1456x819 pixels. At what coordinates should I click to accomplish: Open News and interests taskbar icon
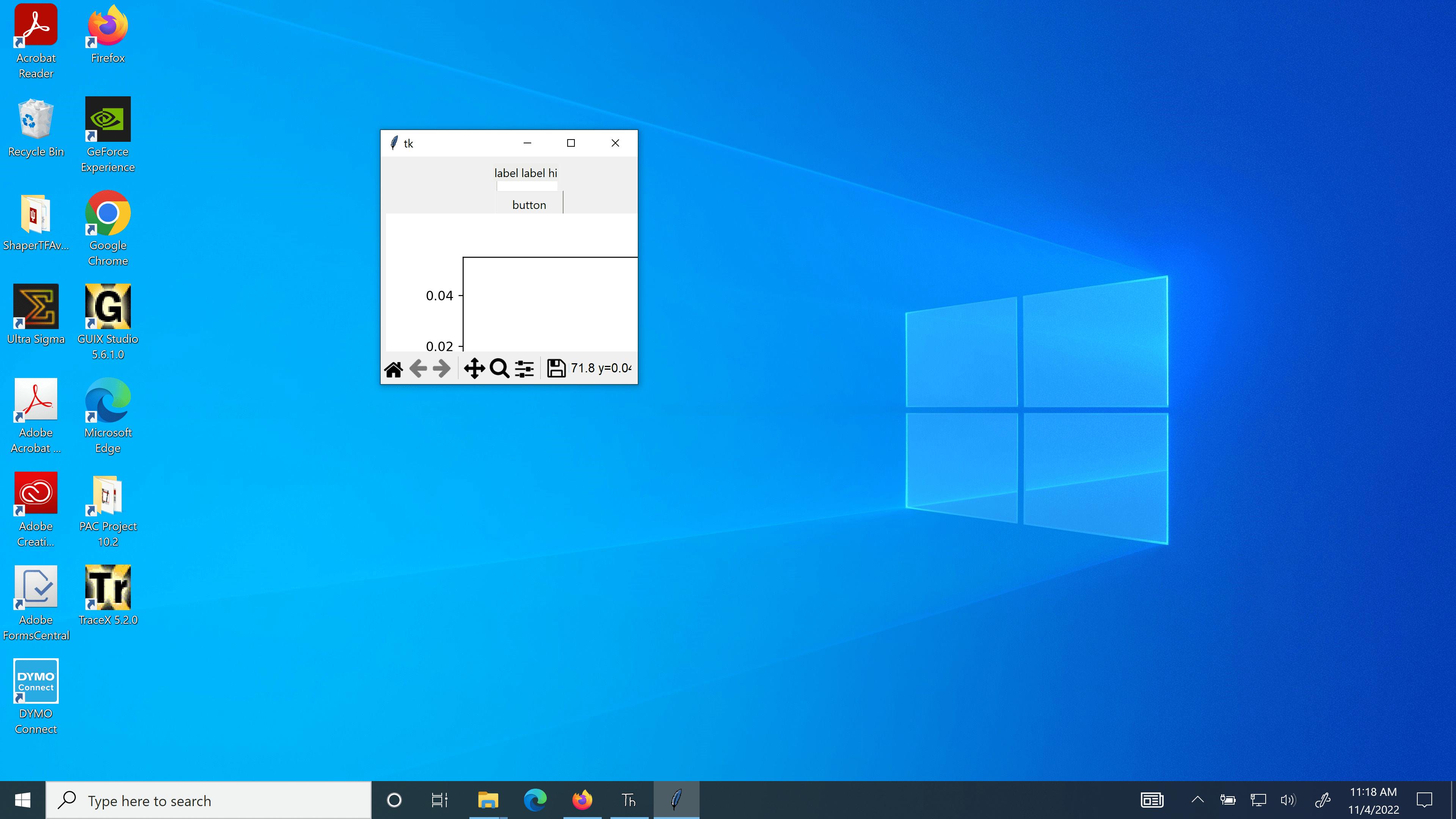pos(1152,800)
